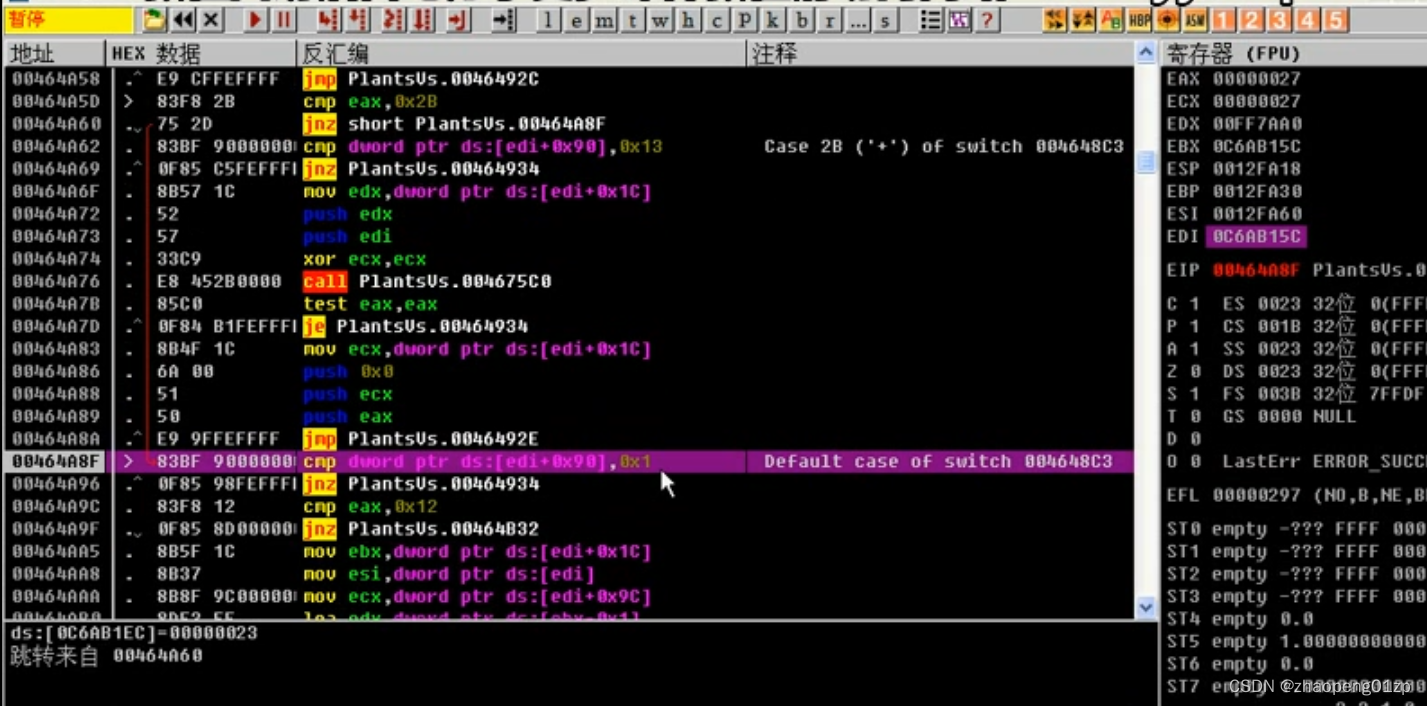Click the Trace over toolbar icon
This screenshot has height=706, width=1427.
pos(422,20)
